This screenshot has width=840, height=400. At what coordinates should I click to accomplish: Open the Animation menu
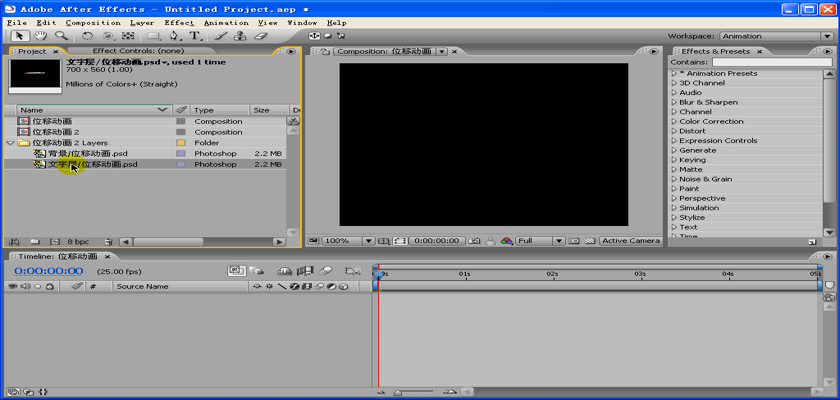[226, 23]
